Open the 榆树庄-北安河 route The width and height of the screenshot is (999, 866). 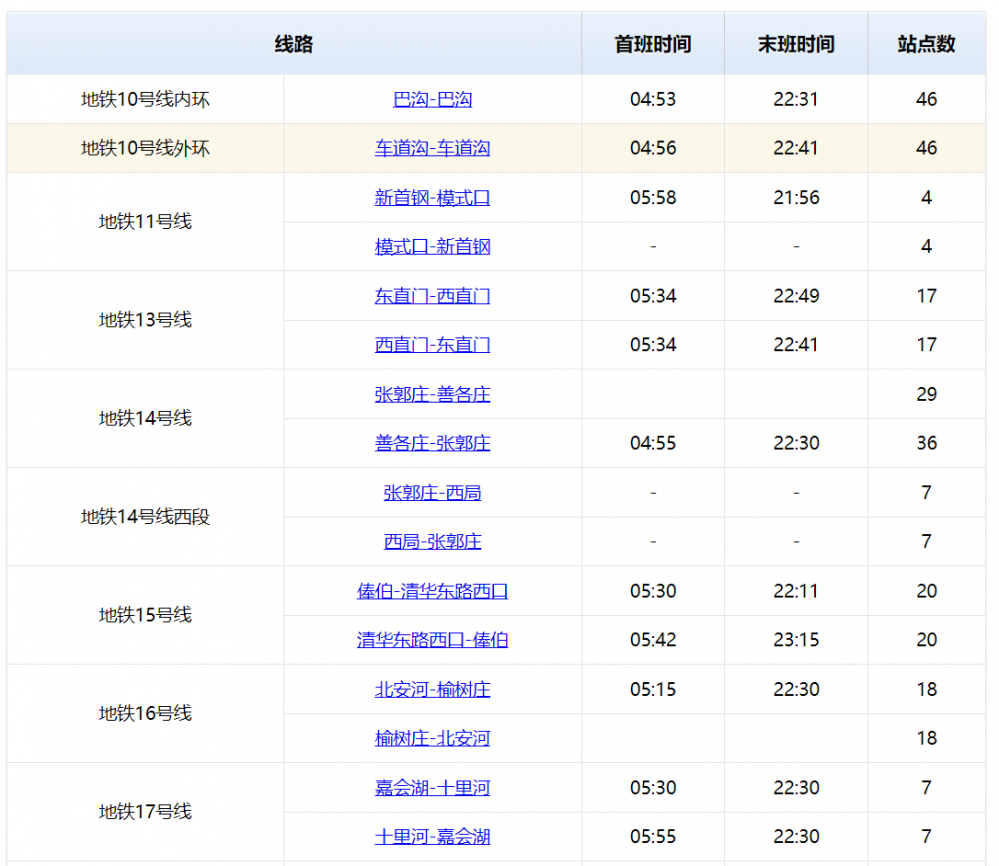pos(432,739)
